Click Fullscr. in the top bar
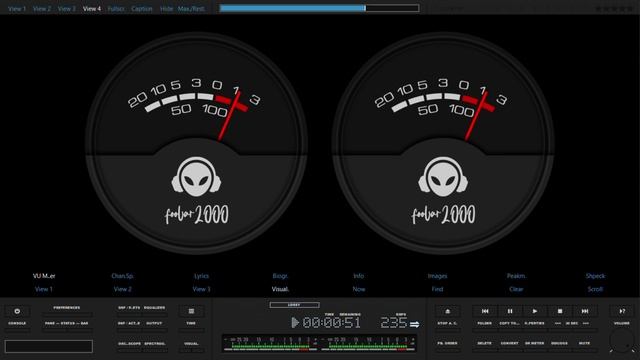640x360 pixels. pyautogui.click(x=116, y=9)
